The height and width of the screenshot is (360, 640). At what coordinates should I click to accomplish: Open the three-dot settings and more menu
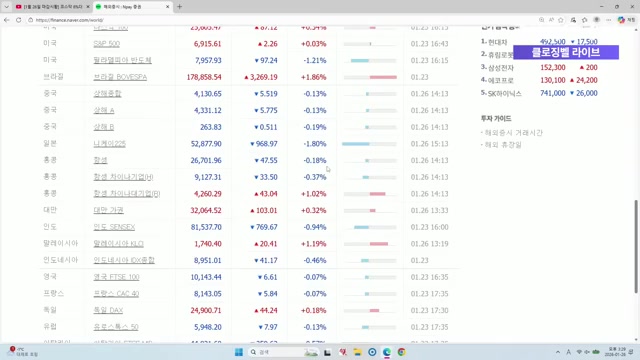[x=609, y=20]
